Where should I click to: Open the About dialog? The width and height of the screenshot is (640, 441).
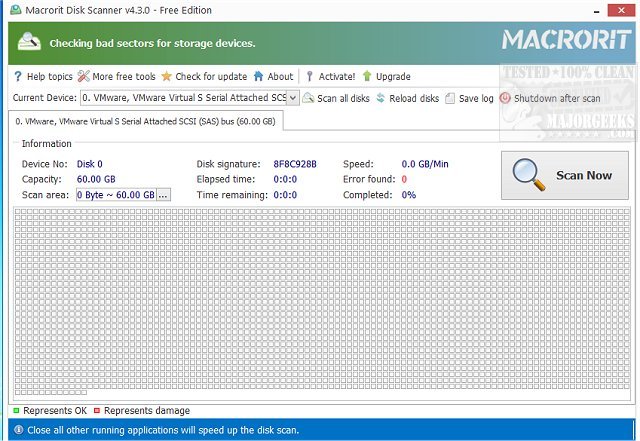(280, 76)
